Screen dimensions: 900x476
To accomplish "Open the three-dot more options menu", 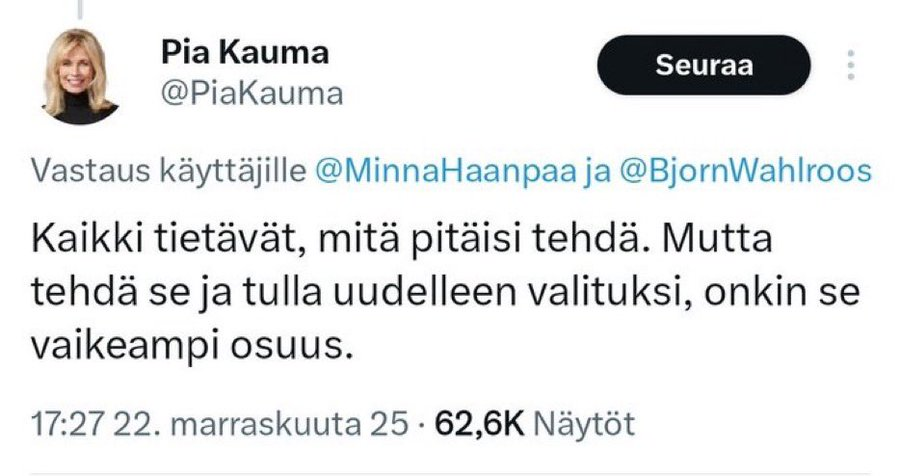I will click(851, 66).
